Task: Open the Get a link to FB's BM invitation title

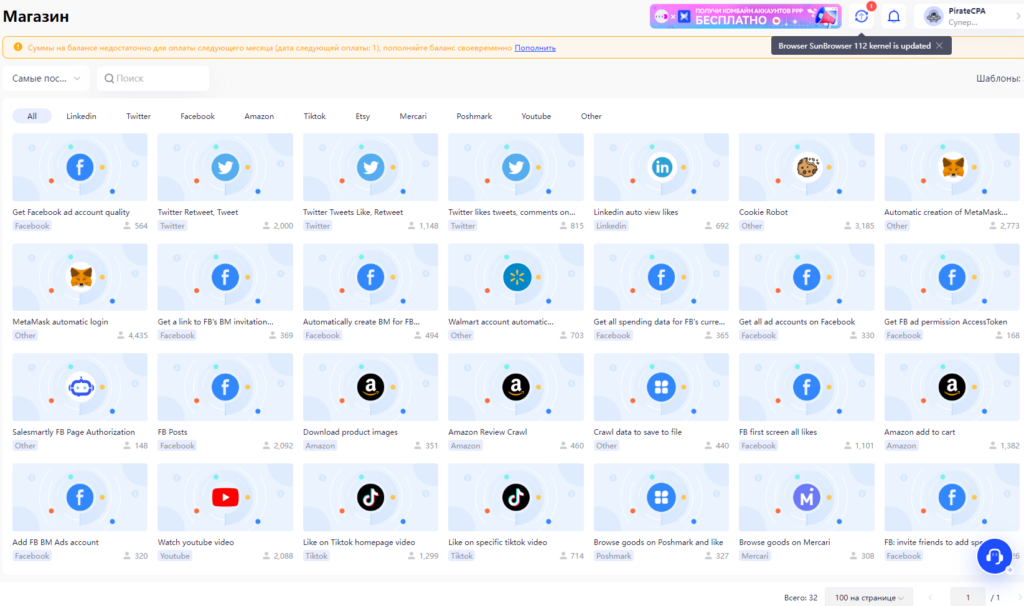Action: tap(216, 322)
